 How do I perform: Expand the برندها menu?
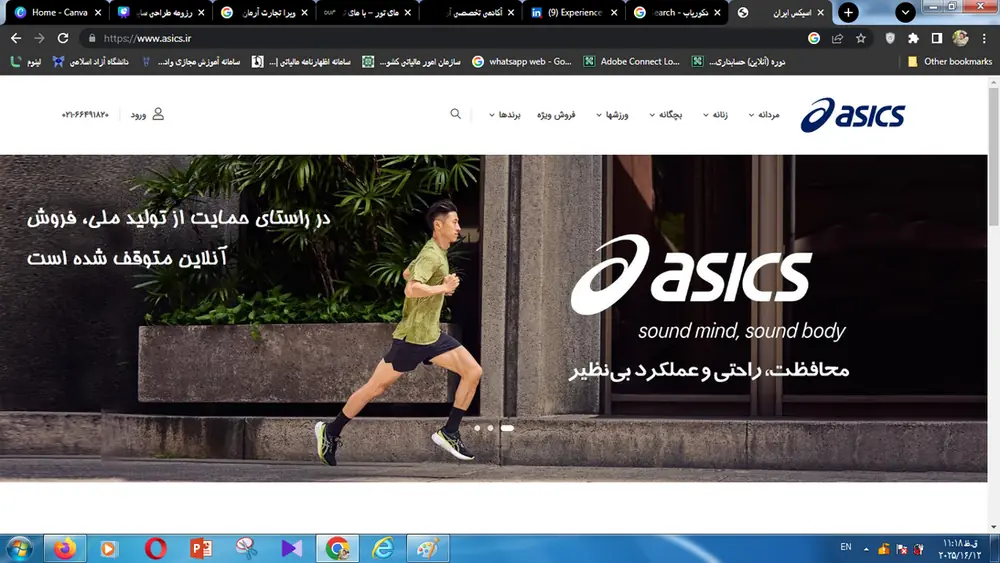[504, 114]
